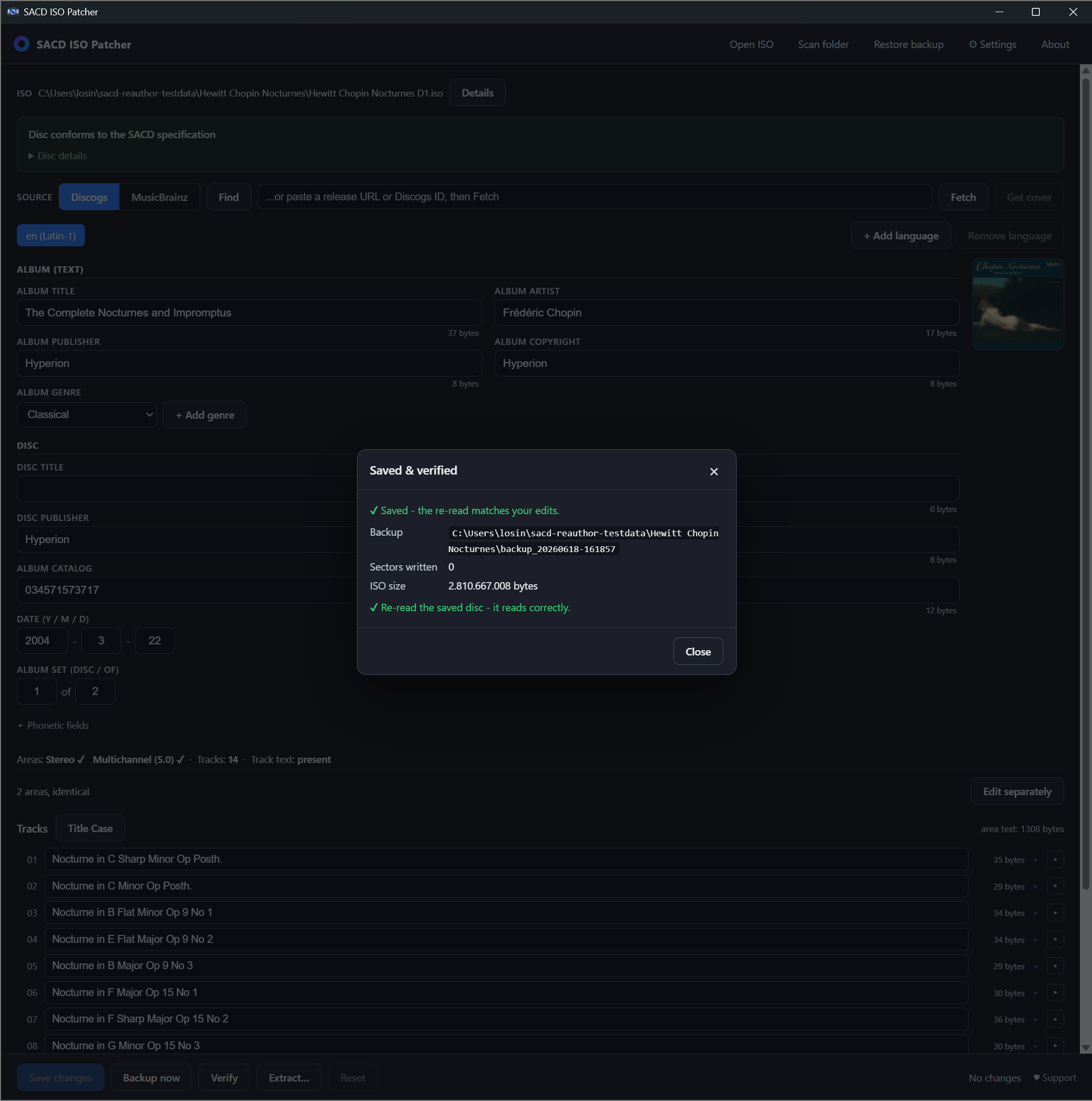Expand the Phonetic fields section
The image size is (1092, 1101).
coord(53,725)
